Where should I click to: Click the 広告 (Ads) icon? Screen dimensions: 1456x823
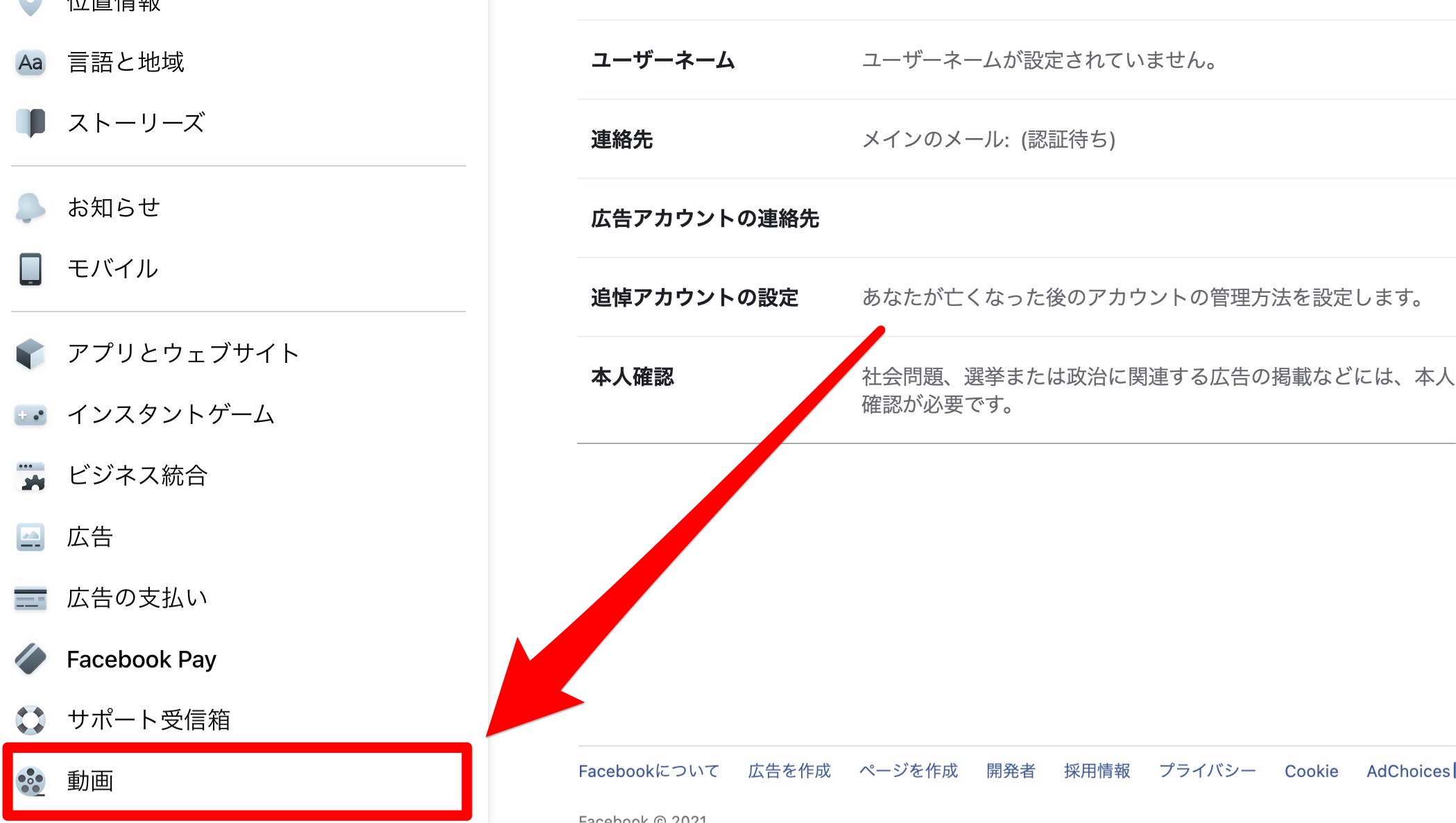point(31,536)
